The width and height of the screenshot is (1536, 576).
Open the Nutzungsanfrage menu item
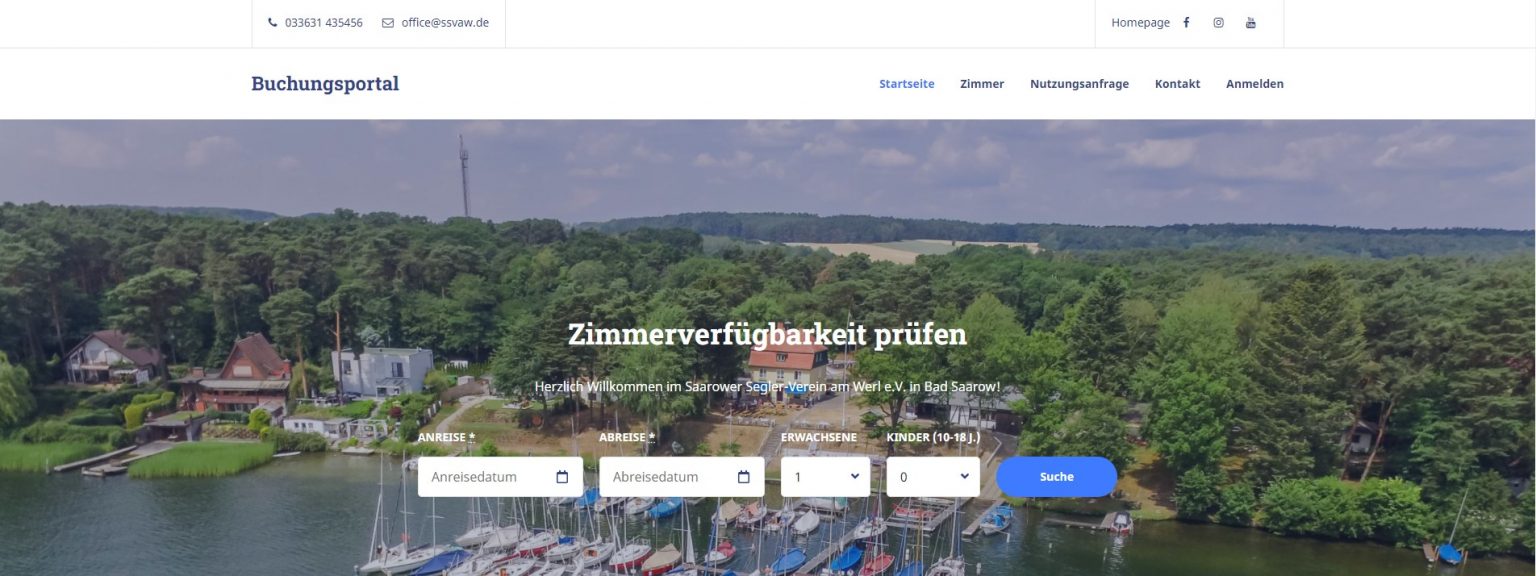point(1079,84)
